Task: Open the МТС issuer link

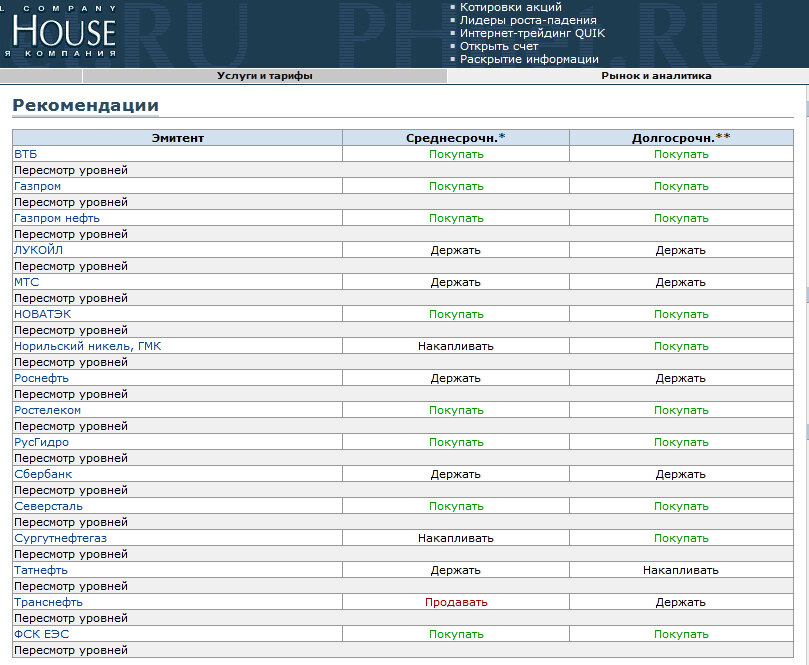Action: pos(26,282)
